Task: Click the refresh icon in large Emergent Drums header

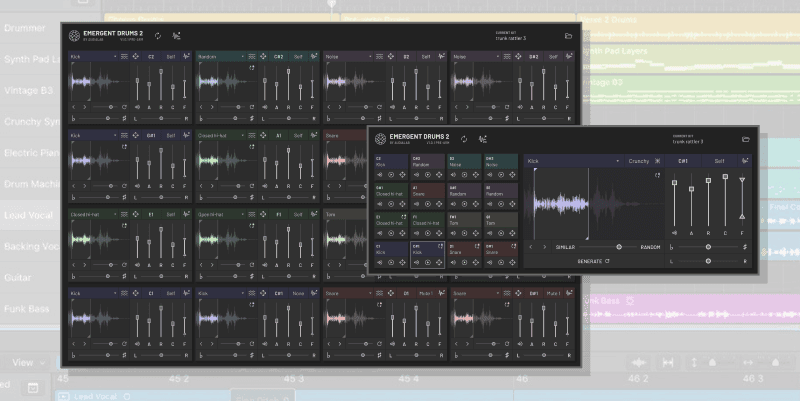Action: pos(158,36)
